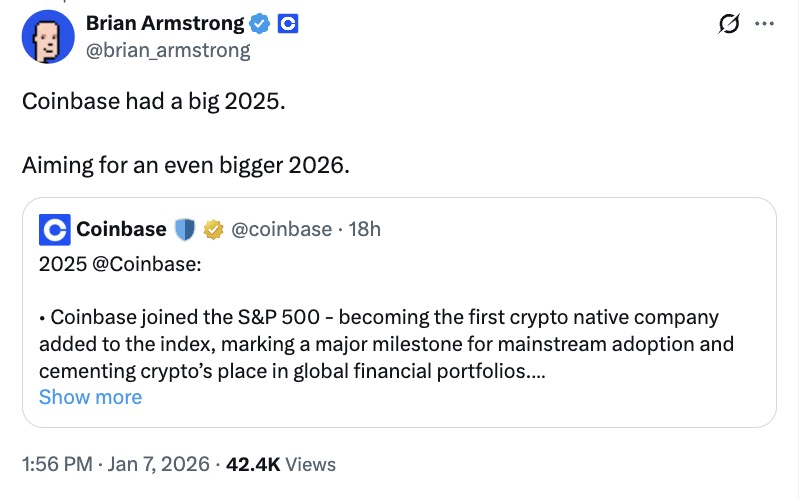
Task: Open the @coinbase handle in quoted post
Action: [281, 229]
